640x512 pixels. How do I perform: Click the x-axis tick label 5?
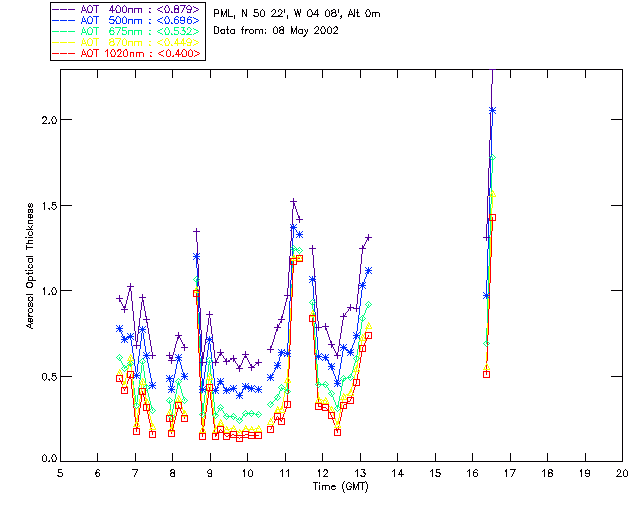pos(60,473)
